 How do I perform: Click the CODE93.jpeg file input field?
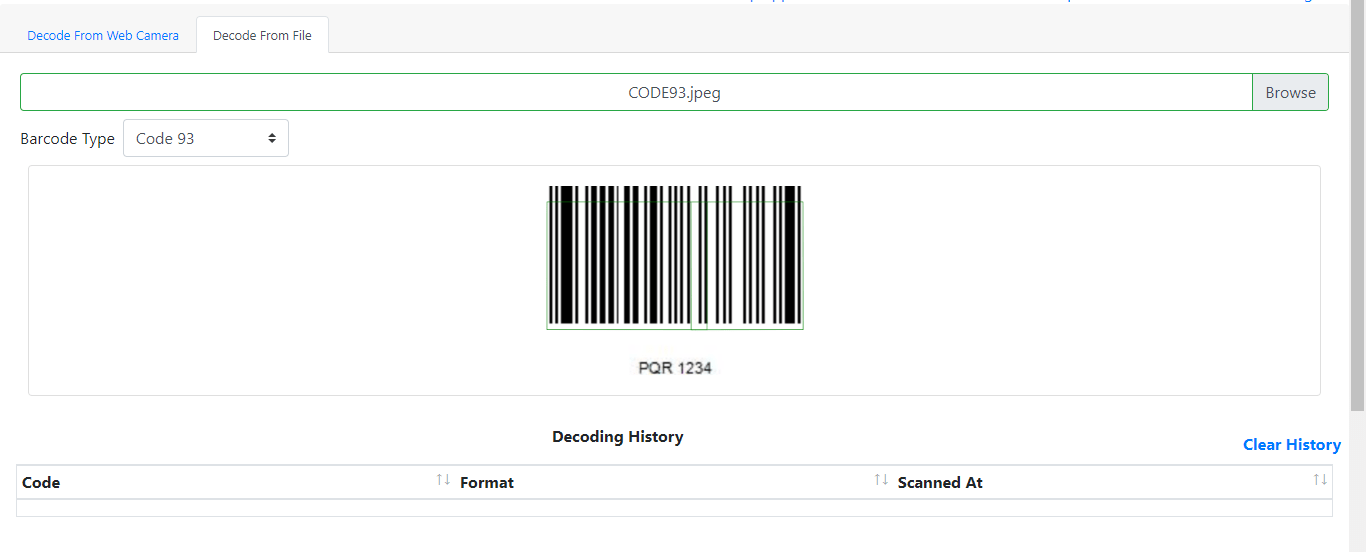[x=636, y=93]
